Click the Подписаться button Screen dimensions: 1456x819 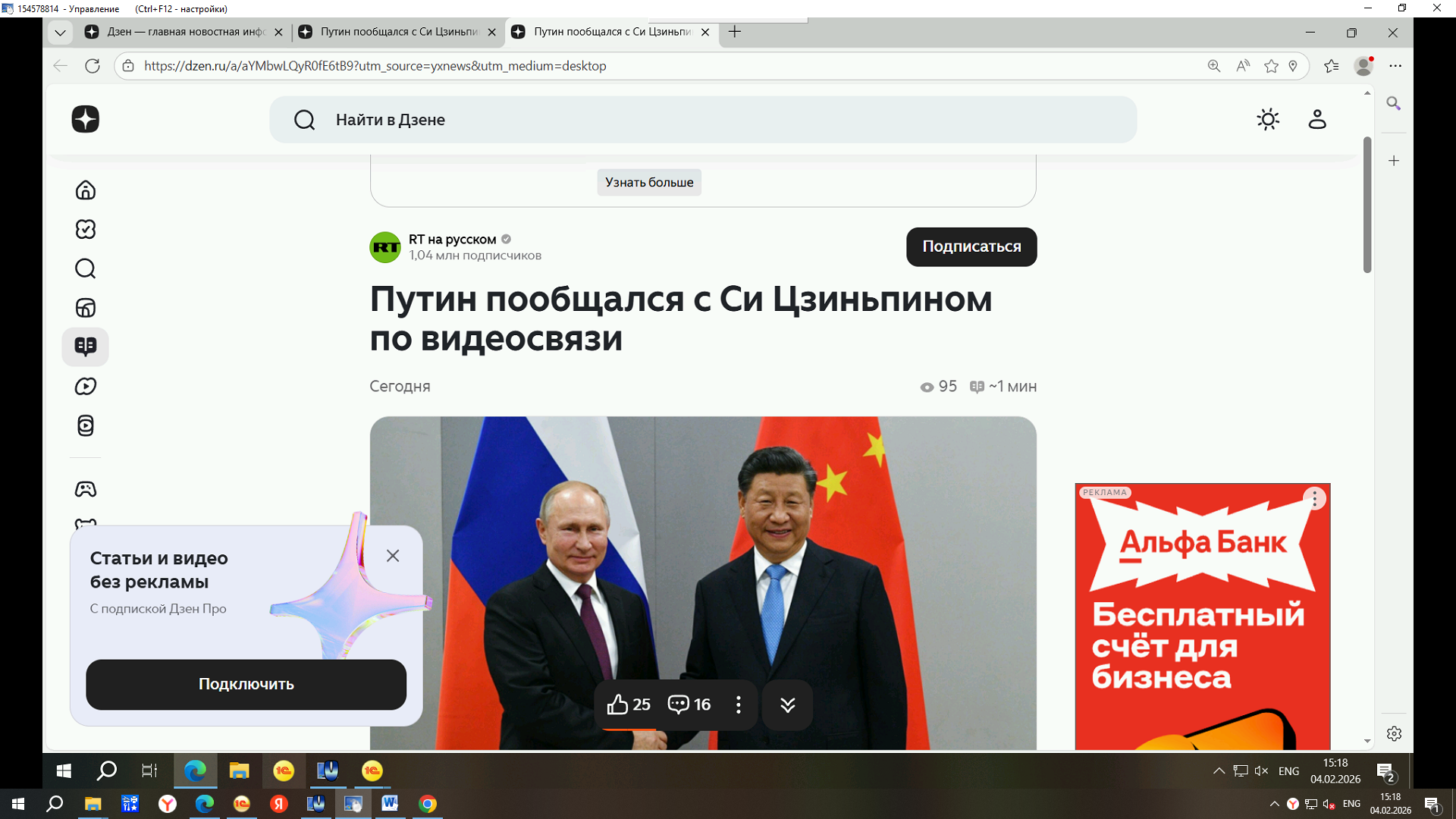click(x=971, y=246)
